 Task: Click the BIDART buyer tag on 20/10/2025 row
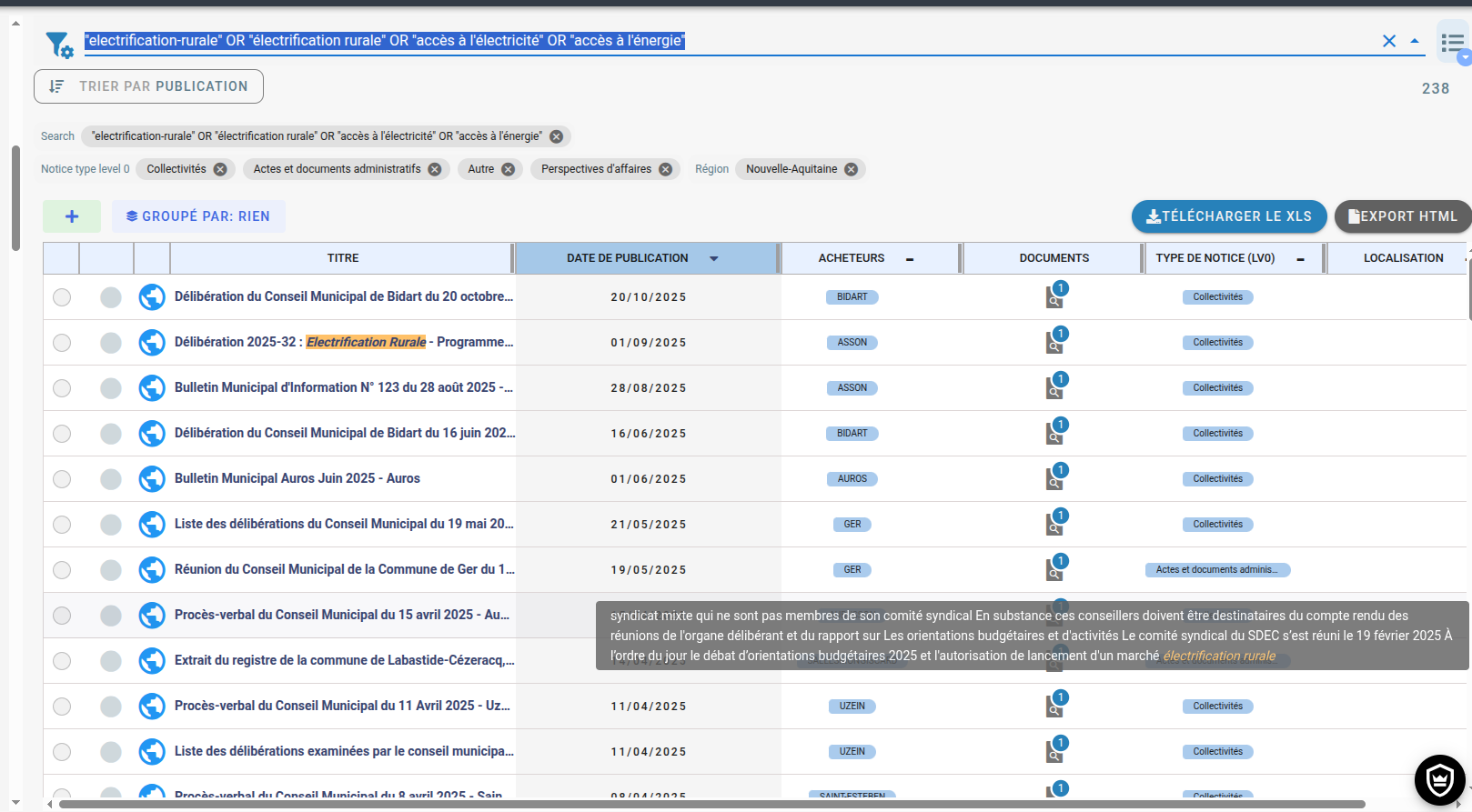pyautogui.click(x=852, y=297)
